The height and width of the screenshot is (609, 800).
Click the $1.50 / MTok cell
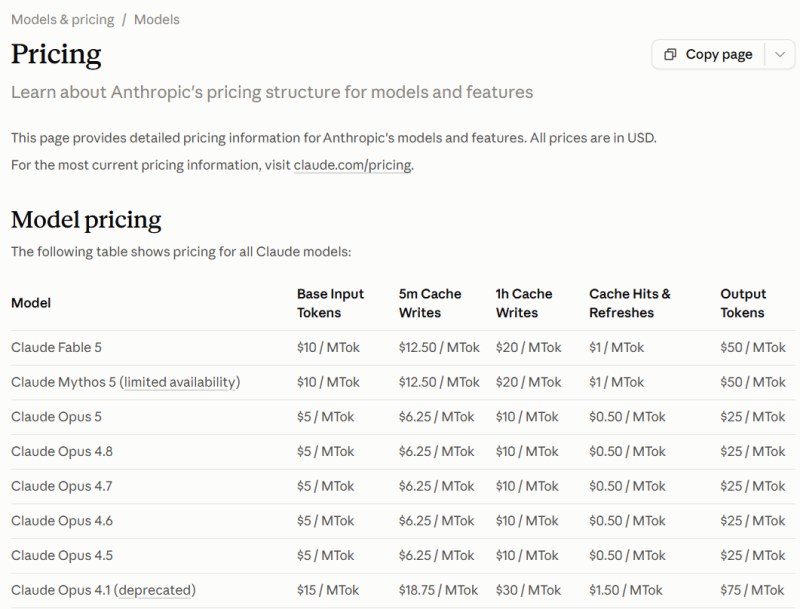coord(626,590)
